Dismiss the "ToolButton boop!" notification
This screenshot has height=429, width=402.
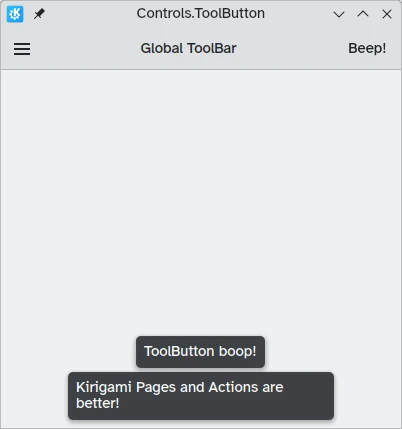coord(200,352)
